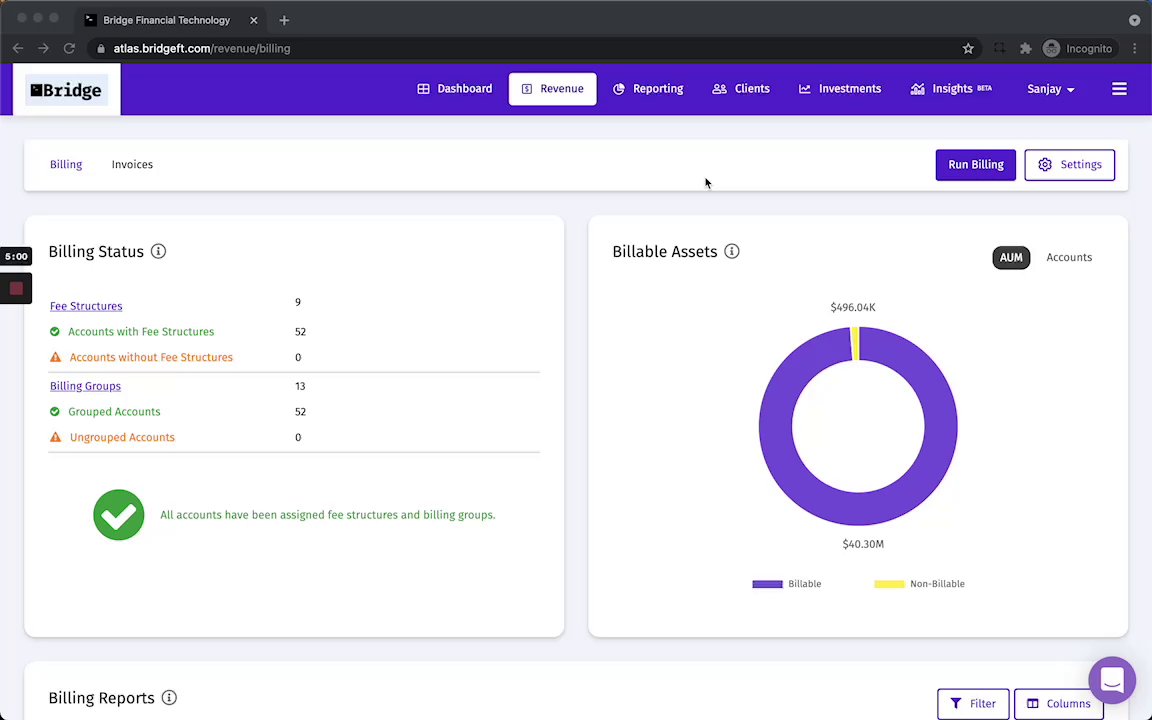Open Chrome three-dot menu
The height and width of the screenshot is (720, 1152).
pyautogui.click(x=1134, y=48)
